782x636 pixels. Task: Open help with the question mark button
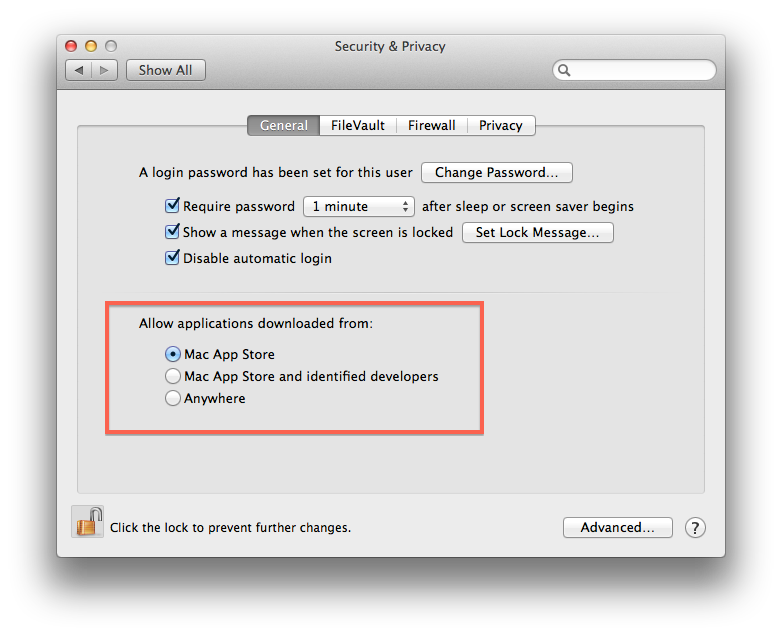(695, 528)
